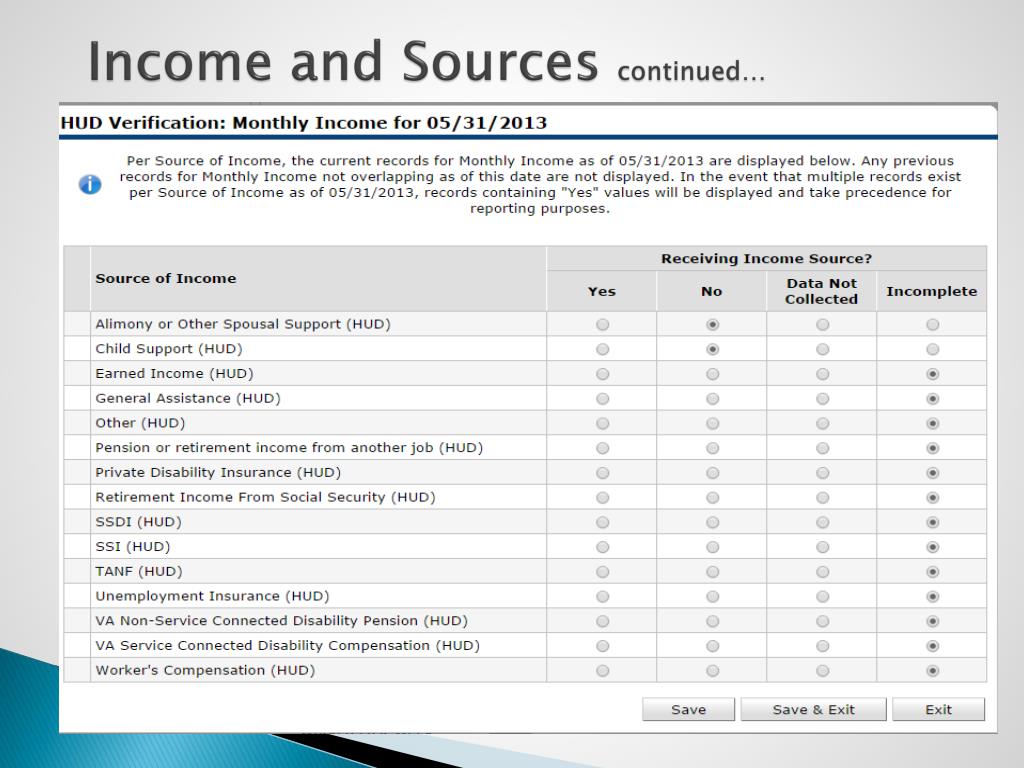
Task: Select Yes for SSI (HUD)
Action: (x=602, y=547)
